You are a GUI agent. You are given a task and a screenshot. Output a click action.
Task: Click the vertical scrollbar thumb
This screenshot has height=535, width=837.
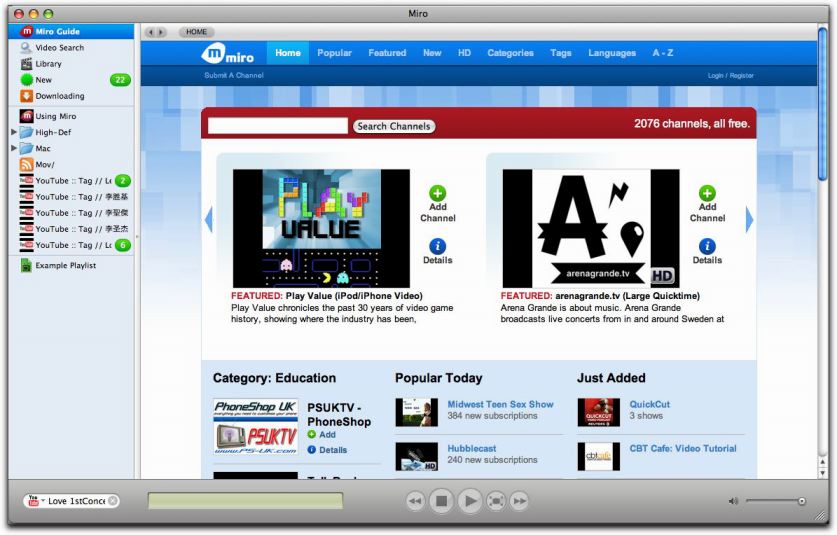point(823,104)
